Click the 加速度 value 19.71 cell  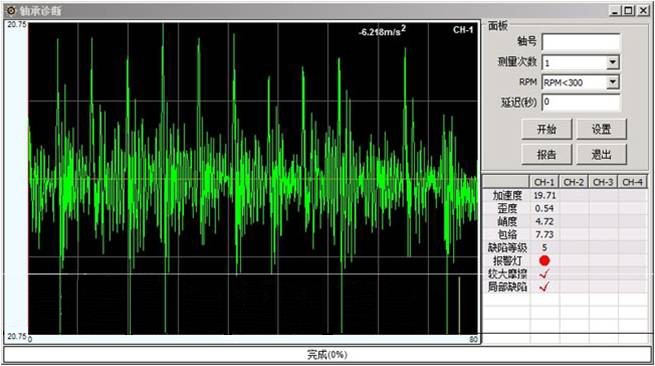pos(544,195)
